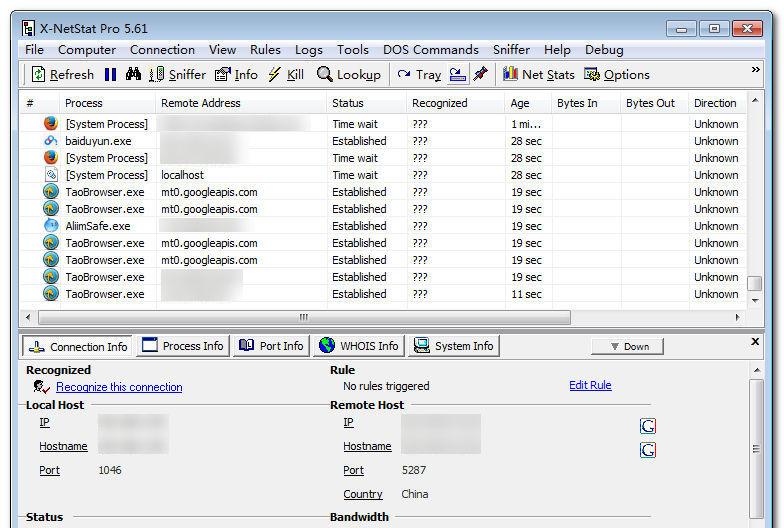Viewport: 784px width, 528px height.
Task: Click the pushpin always-on-top icon
Action: [480, 74]
